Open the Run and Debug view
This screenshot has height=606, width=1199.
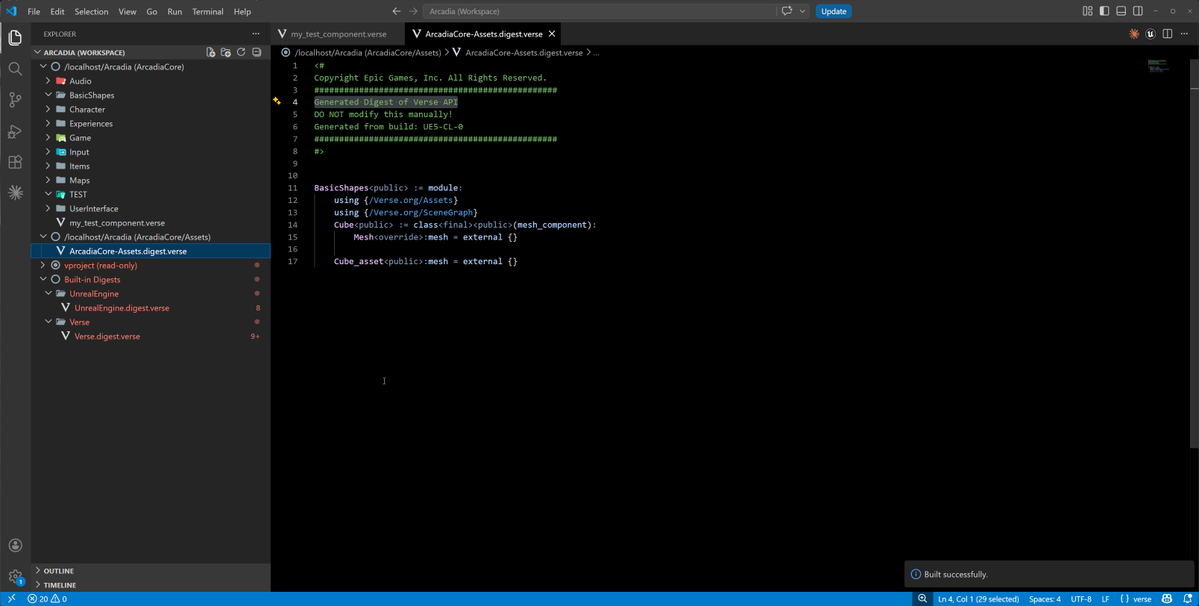(15, 131)
